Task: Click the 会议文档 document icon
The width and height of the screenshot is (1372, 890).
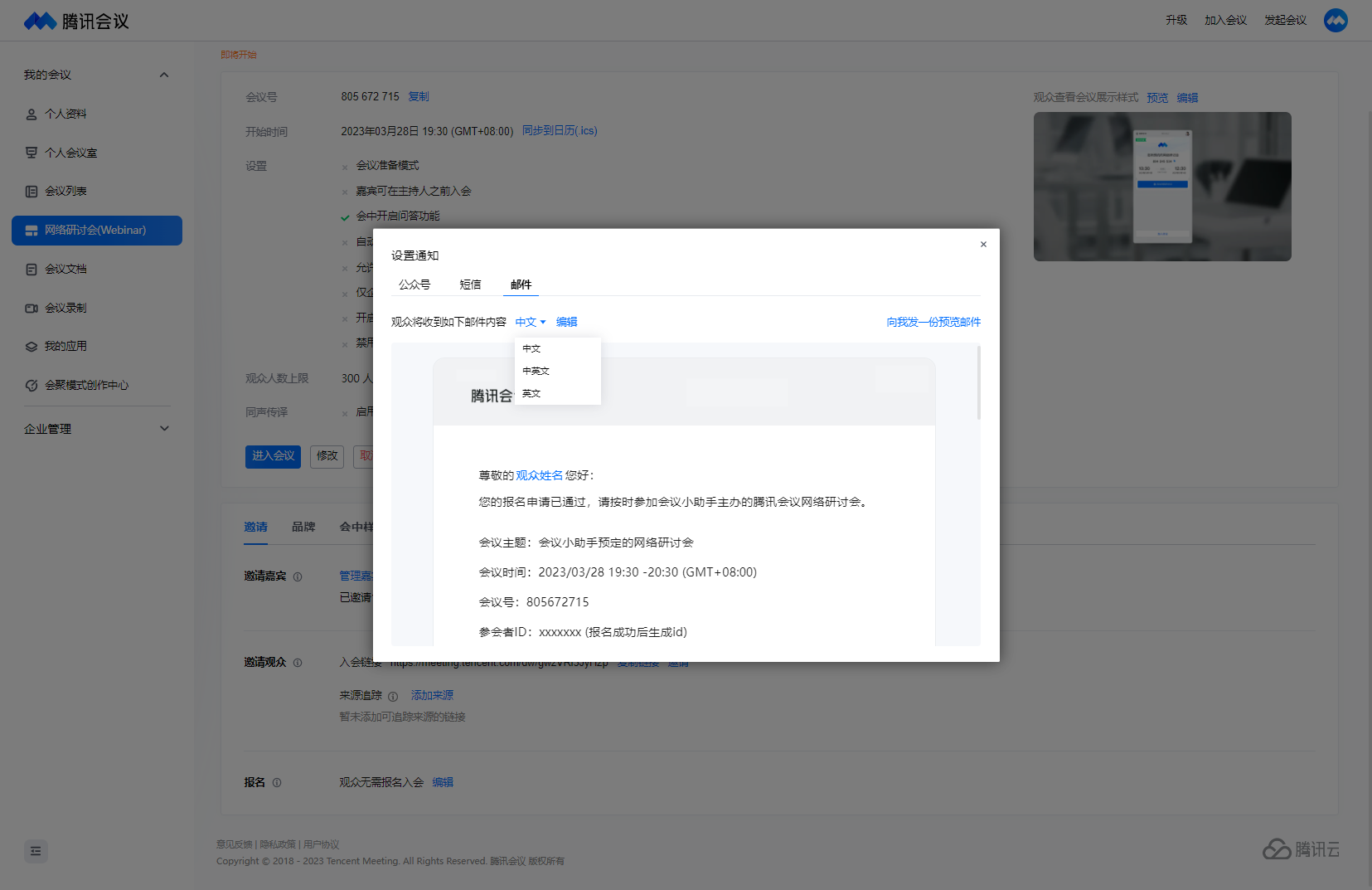Action: tap(32, 270)
